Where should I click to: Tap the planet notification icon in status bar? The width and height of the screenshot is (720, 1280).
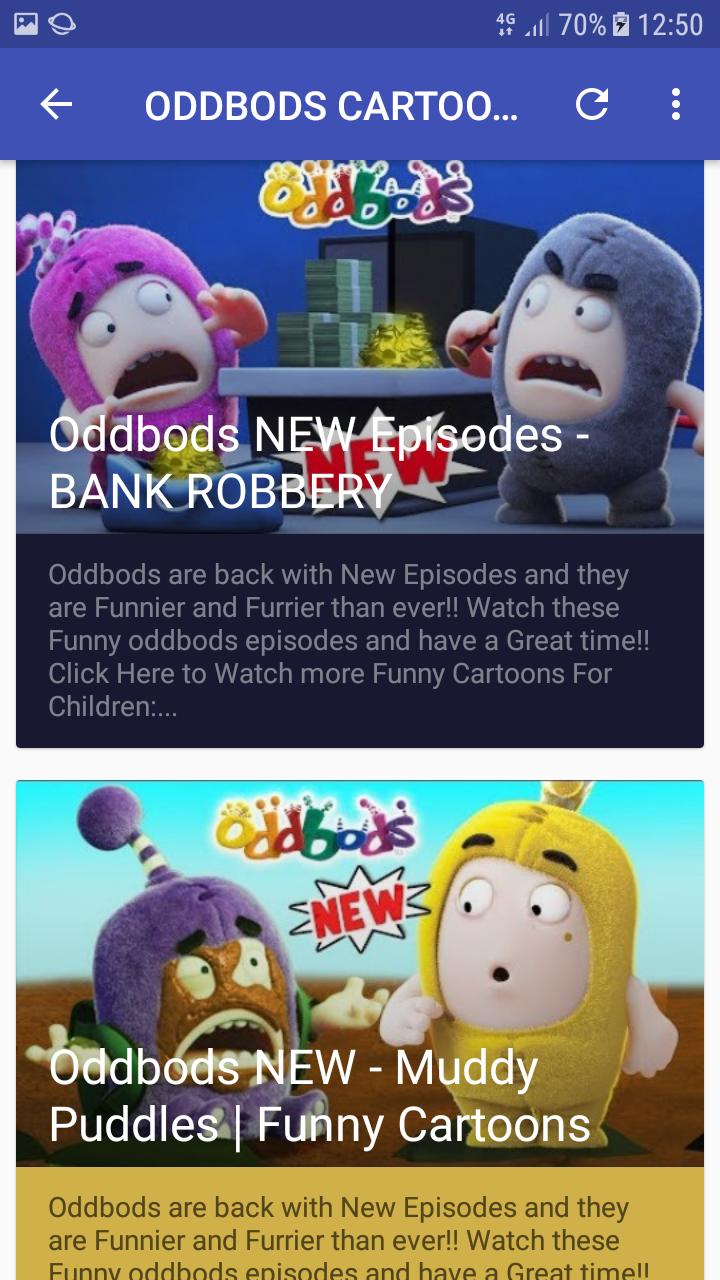click(62, 24)
